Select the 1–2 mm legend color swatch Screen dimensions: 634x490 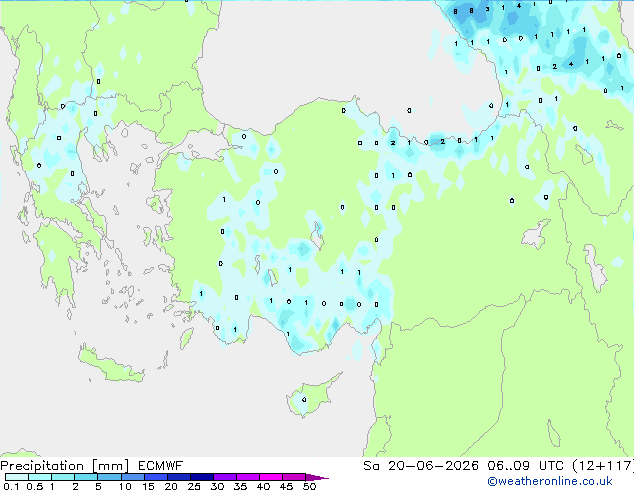pyautogui.click(x=63, y=477)
